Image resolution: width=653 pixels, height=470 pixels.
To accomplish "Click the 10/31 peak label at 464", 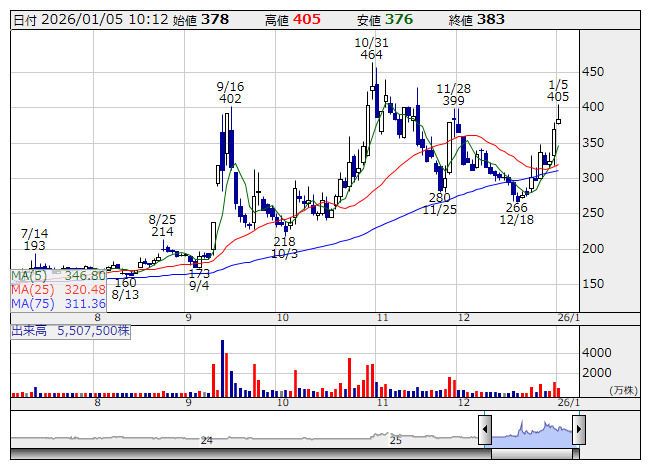I will [x=370, y=50].
